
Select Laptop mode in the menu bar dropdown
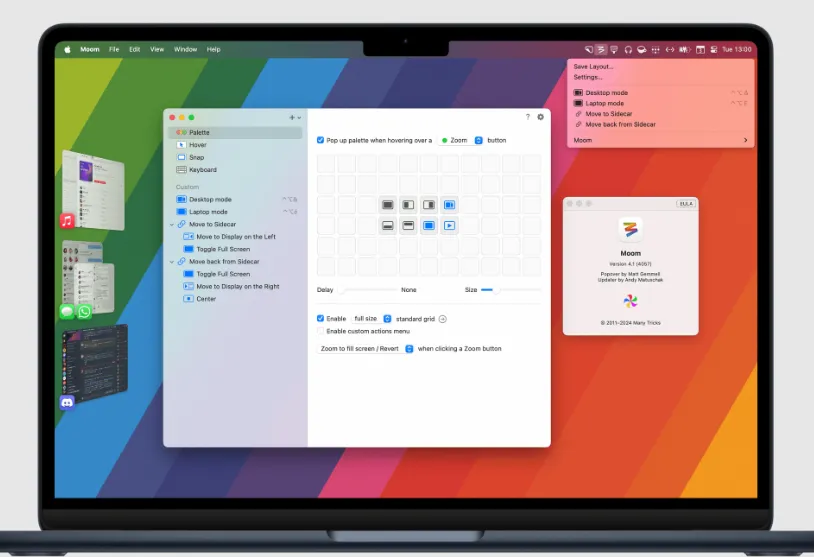[x=660, y=103]
